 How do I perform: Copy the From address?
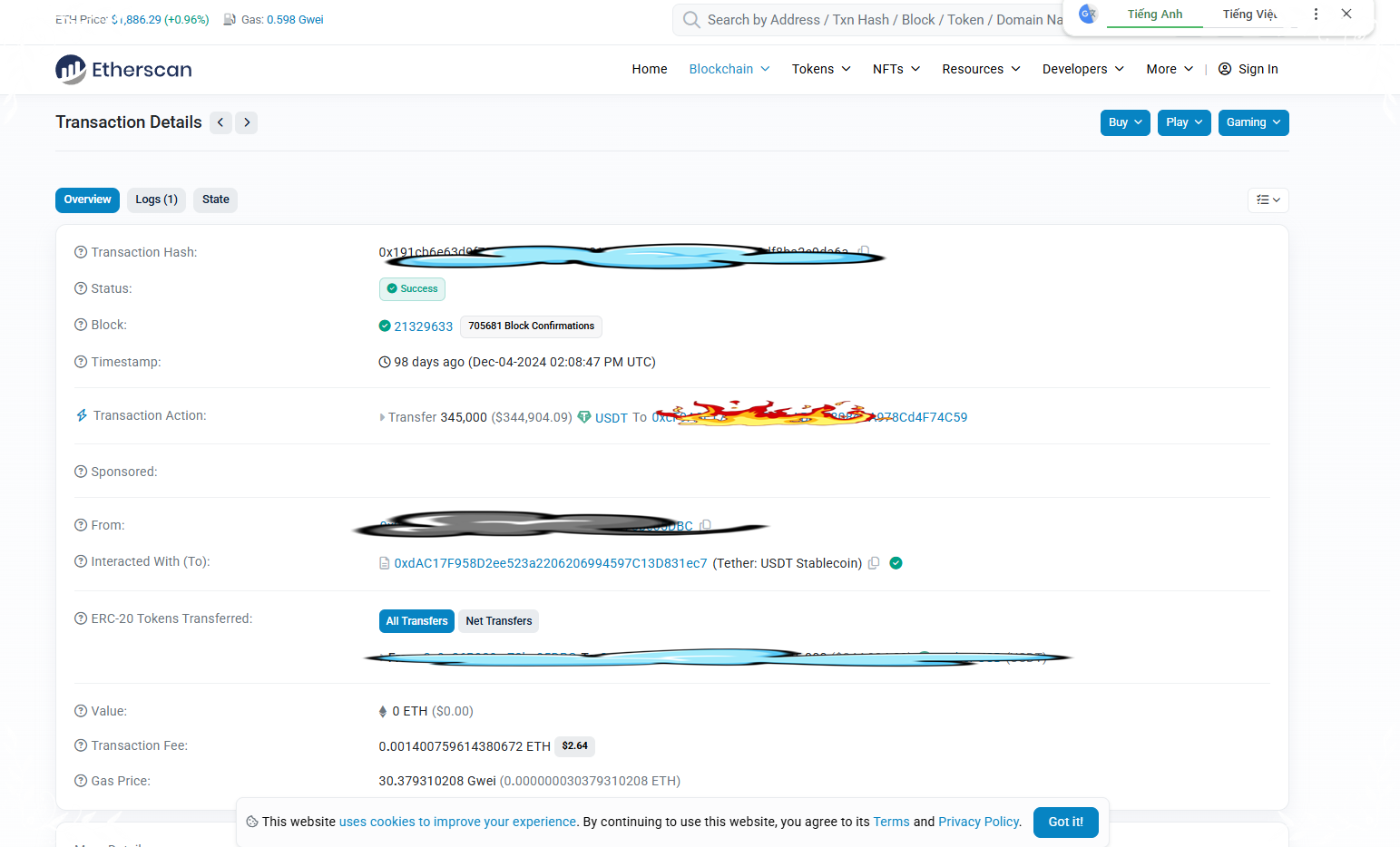pos(706,525)
